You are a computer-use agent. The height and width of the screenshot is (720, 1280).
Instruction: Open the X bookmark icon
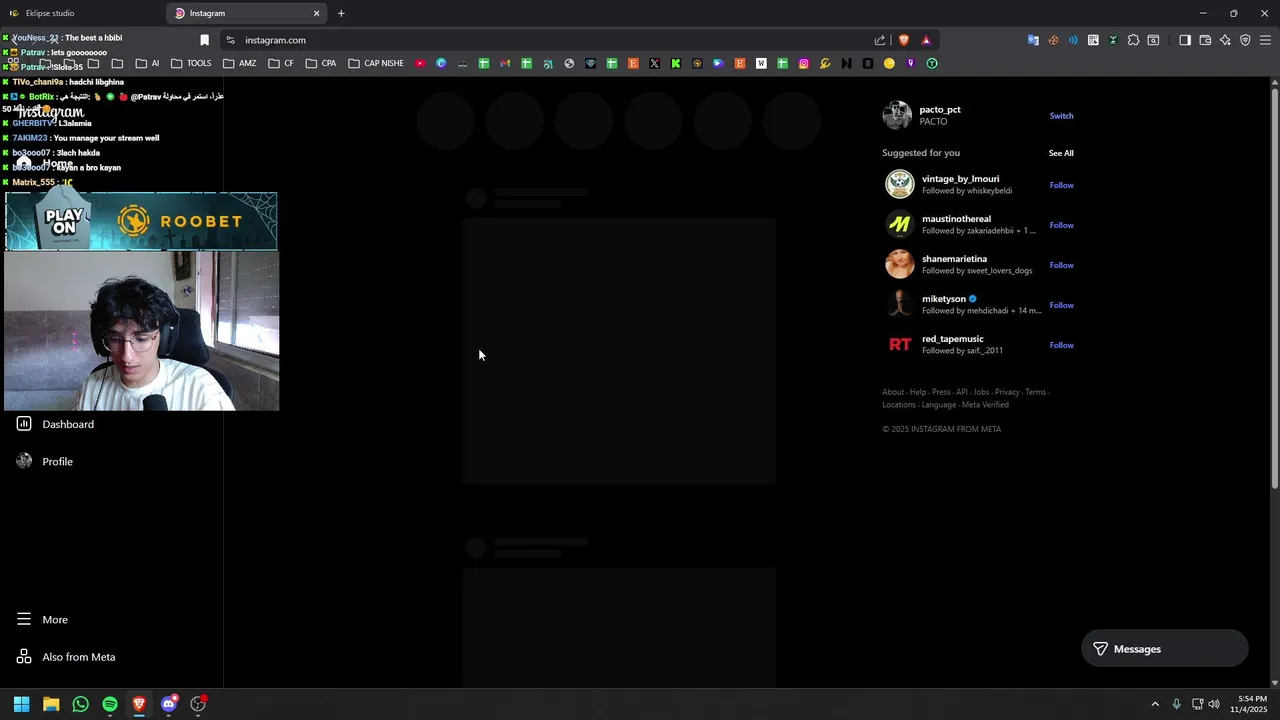[x=654, y=63]
